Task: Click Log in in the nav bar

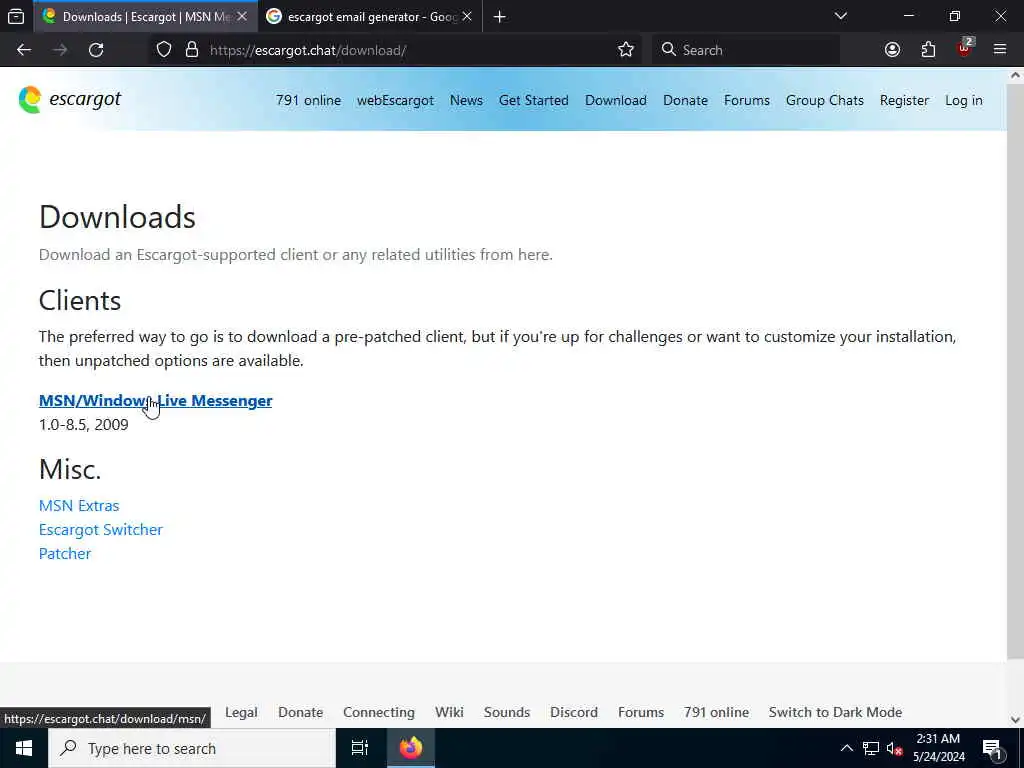Action: tap(963, 101)
